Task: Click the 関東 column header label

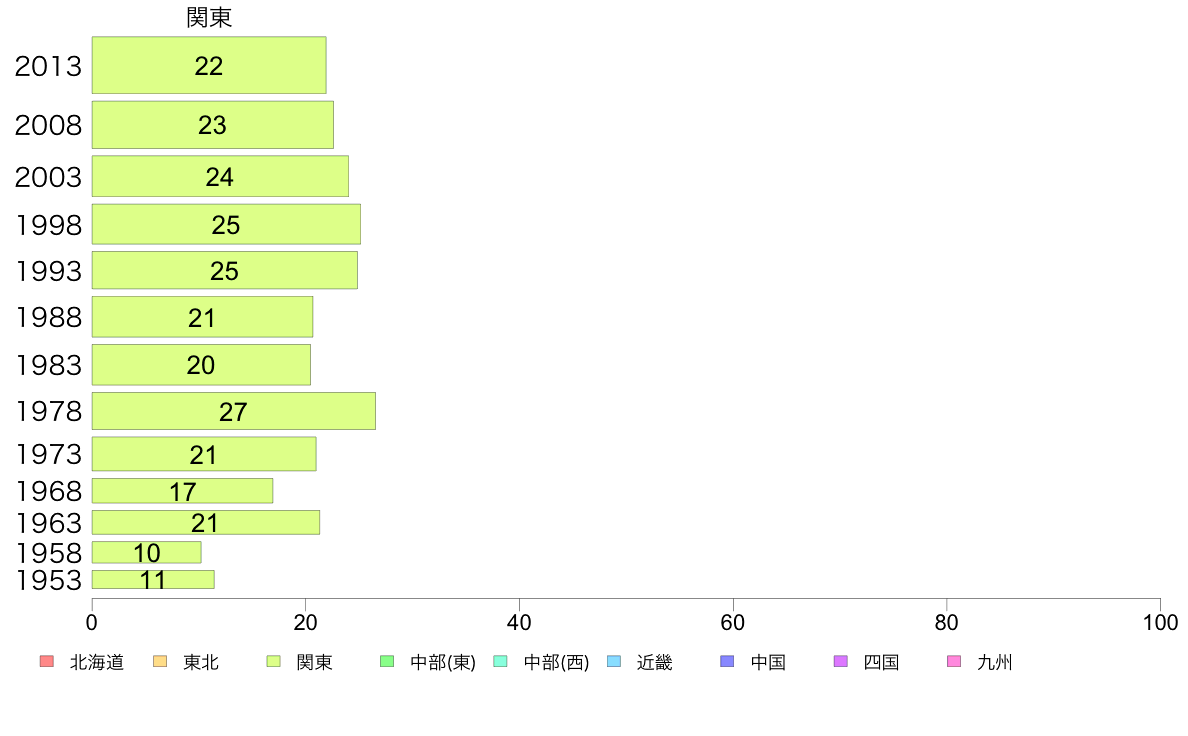Action: click(209, 17)
